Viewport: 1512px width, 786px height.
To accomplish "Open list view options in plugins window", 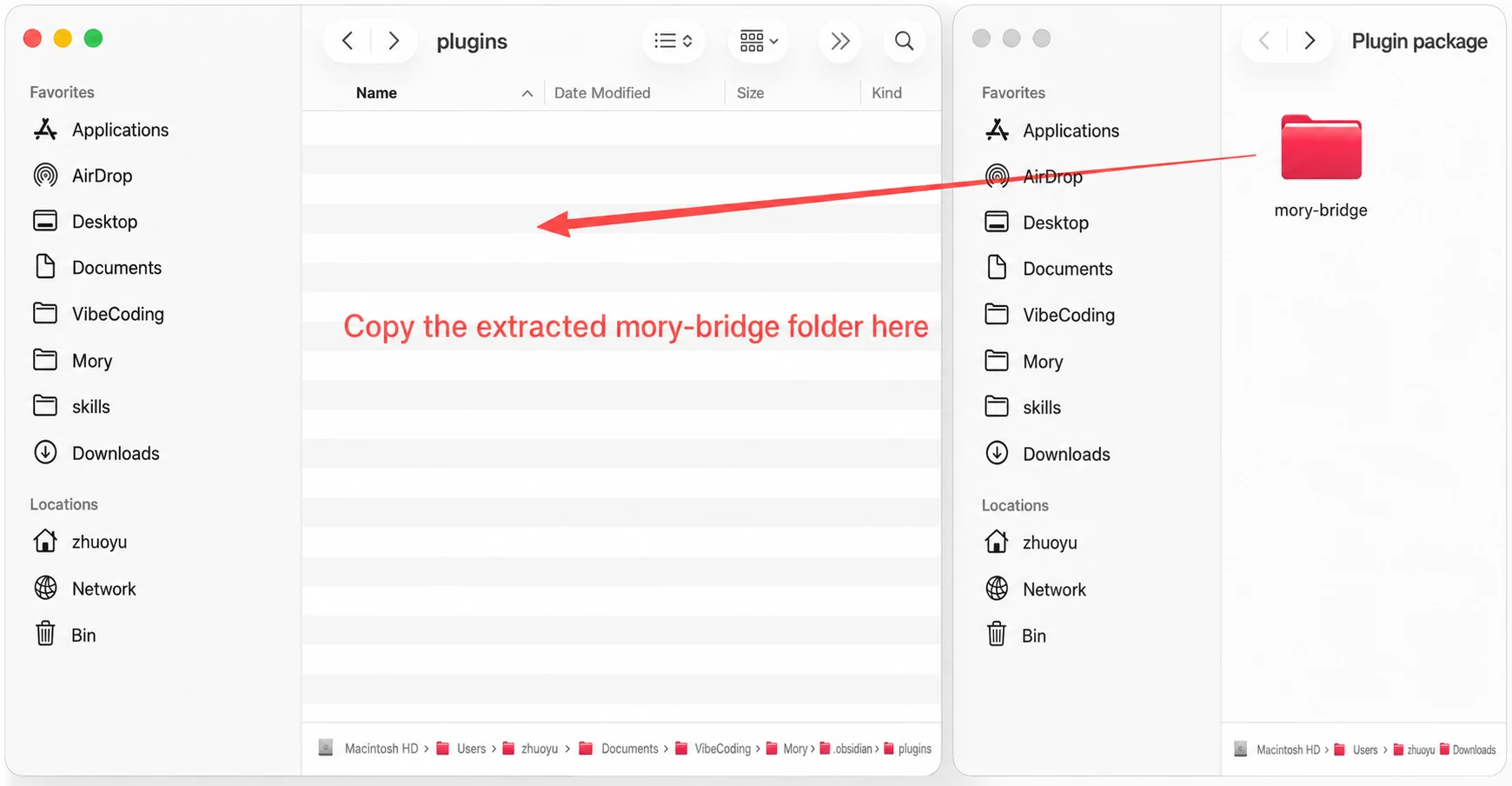I will (673, 41).
